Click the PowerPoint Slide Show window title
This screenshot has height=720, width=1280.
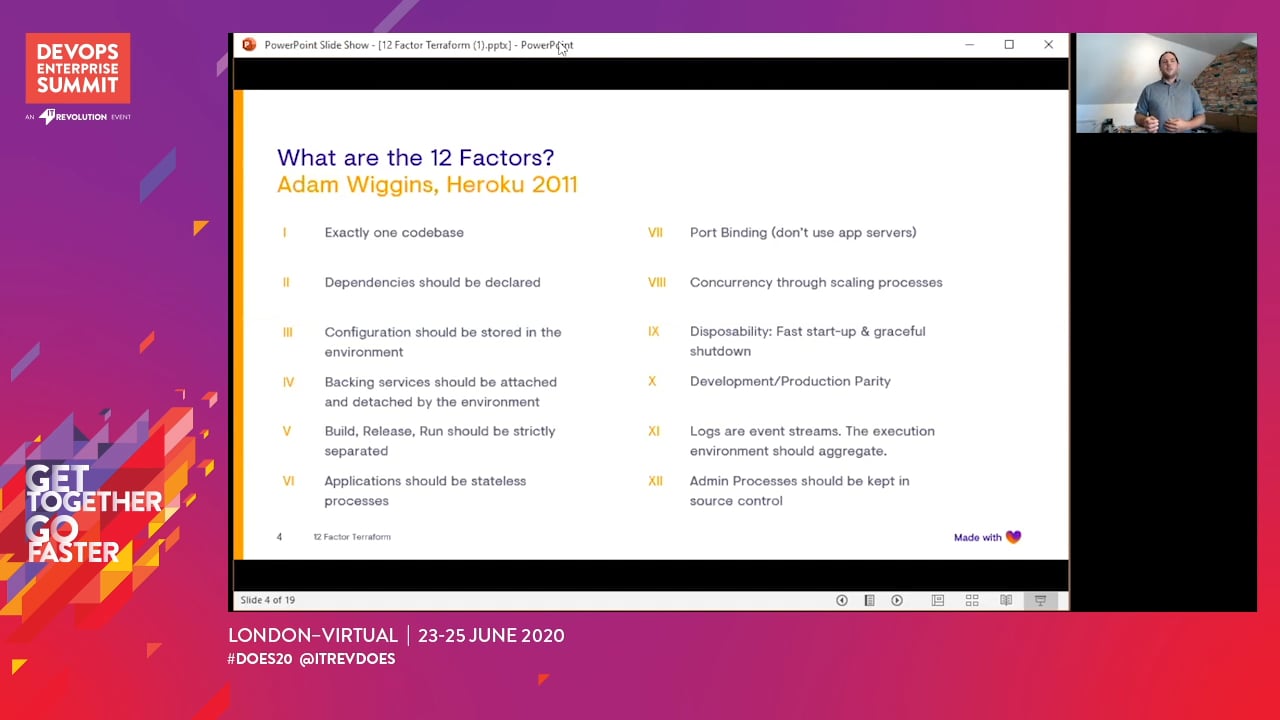tap(419, 45)
